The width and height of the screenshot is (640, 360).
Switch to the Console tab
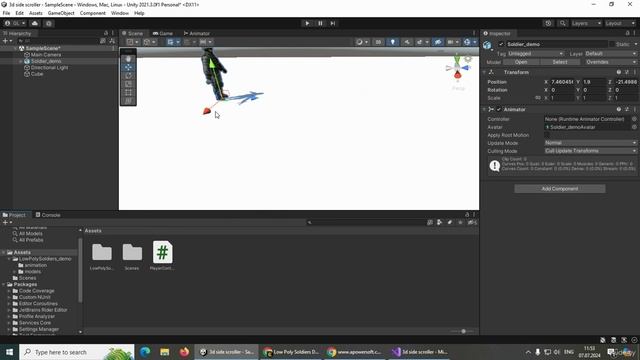(x=48, y=215)
